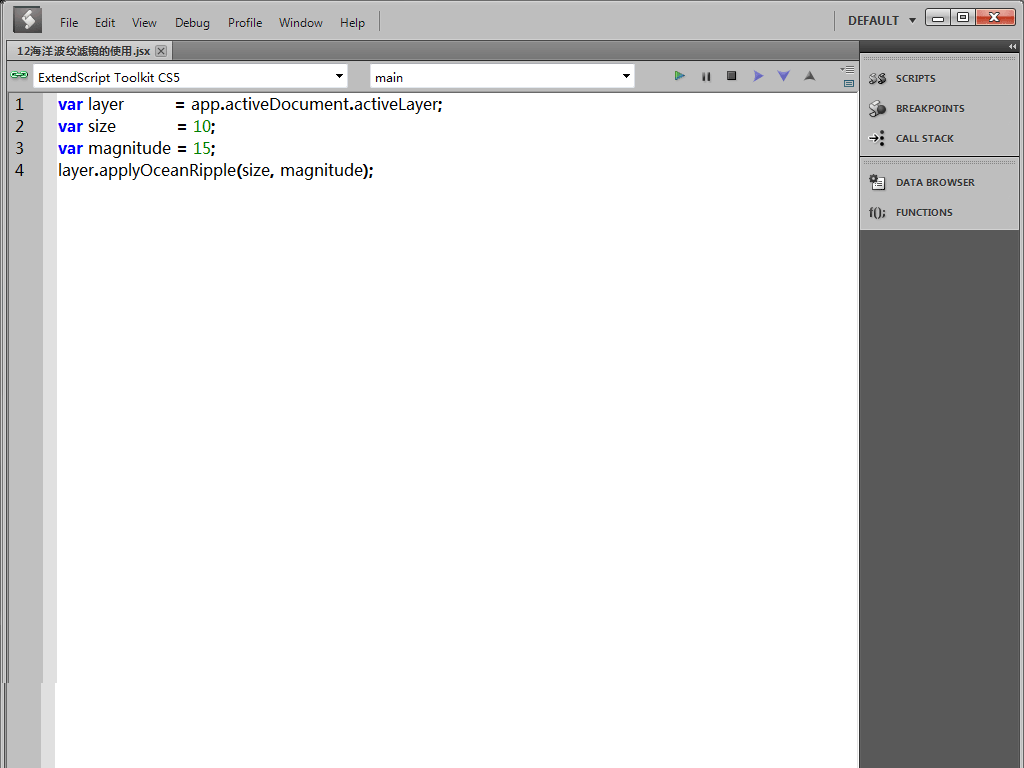Open the document flyout menu icon
This screenshot has width=1024, height=768.
pyautogui.click(x=848, y=69)
